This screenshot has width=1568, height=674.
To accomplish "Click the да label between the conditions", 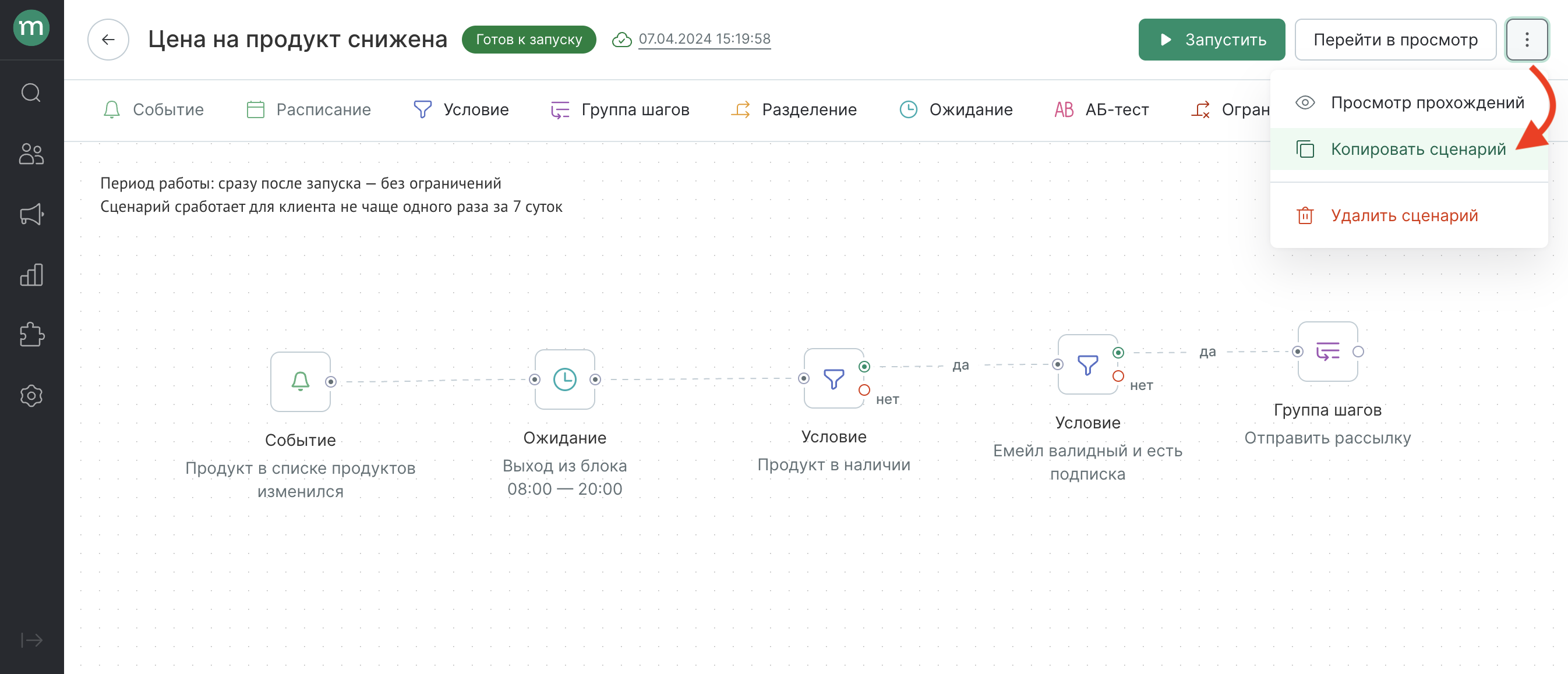I will 960,365.
